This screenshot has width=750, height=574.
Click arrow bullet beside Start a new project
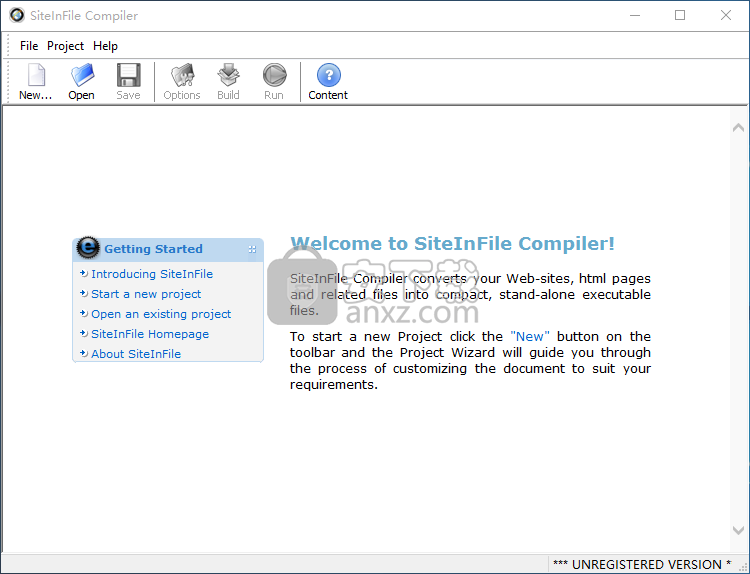[x=84, y=294]
